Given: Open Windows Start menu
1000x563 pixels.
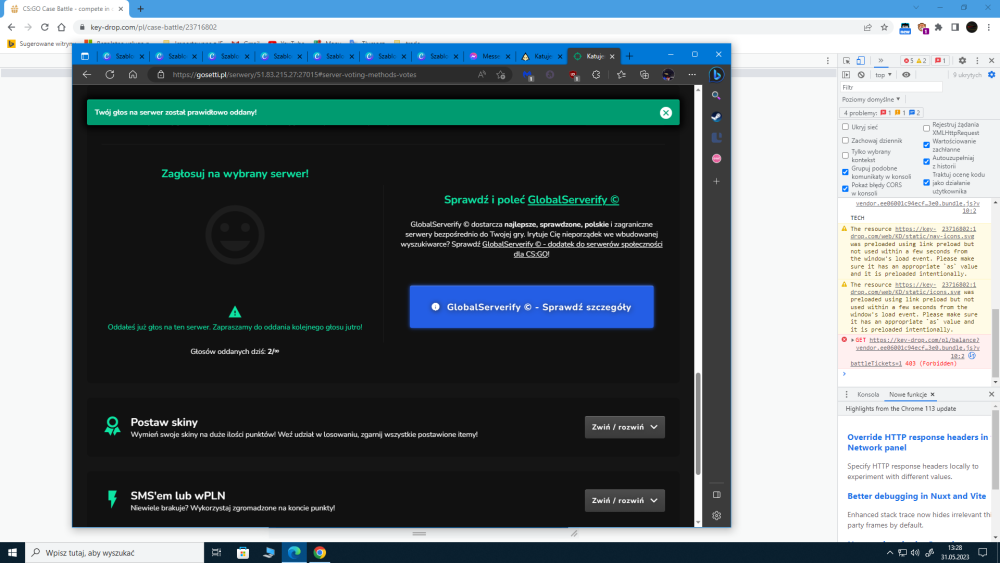Looking at the screenshot, I should [12, 553].
